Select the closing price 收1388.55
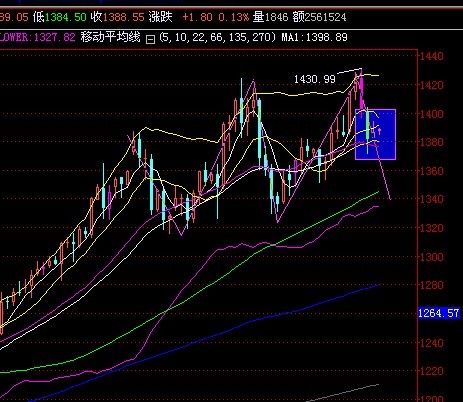The width and height of the screenshot is (463, 402). click(x=118, y=17)
